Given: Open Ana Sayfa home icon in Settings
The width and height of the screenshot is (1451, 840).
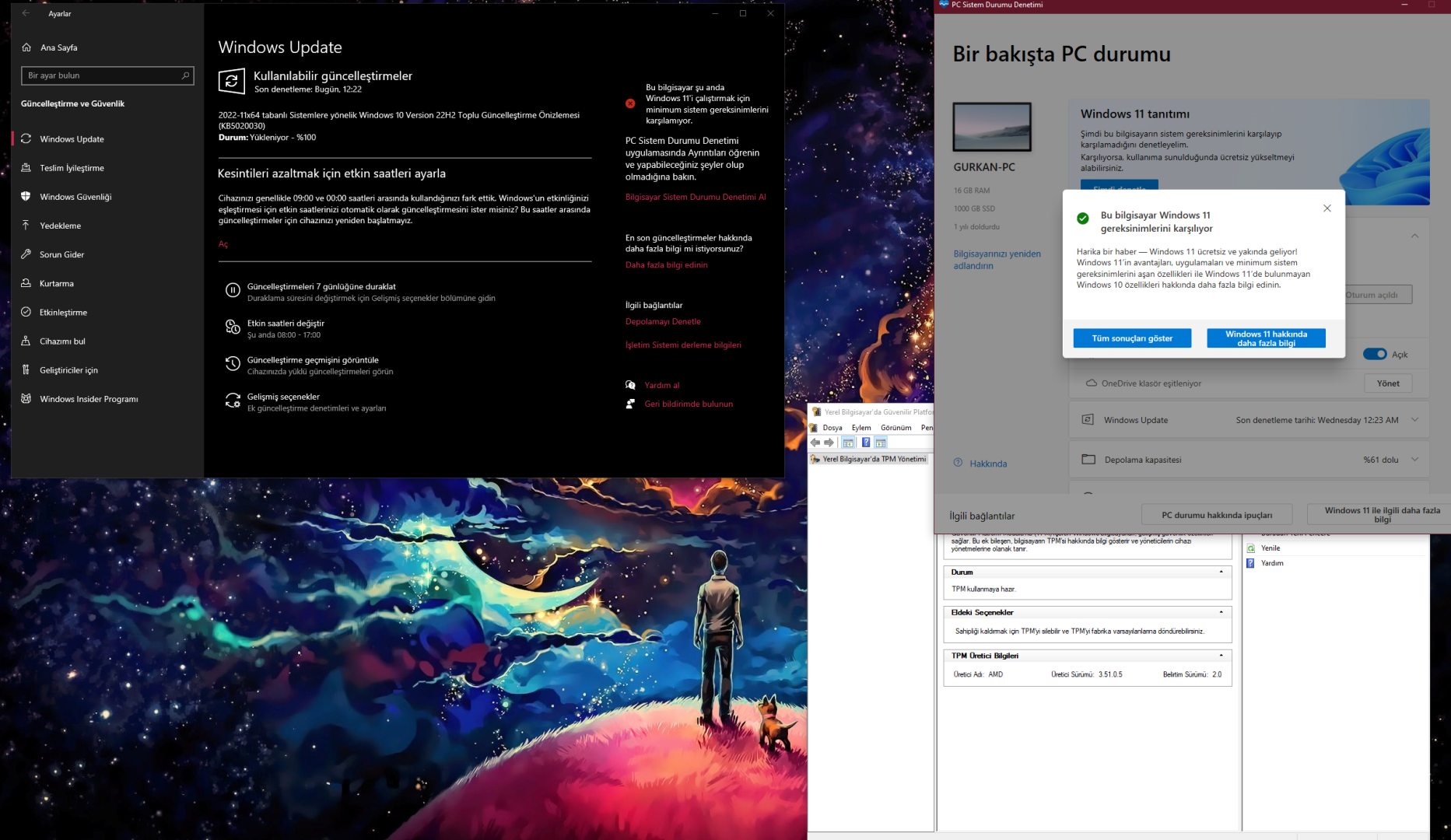Looking at the screenshot, I should pyautogui.click(x=26, y=47).
